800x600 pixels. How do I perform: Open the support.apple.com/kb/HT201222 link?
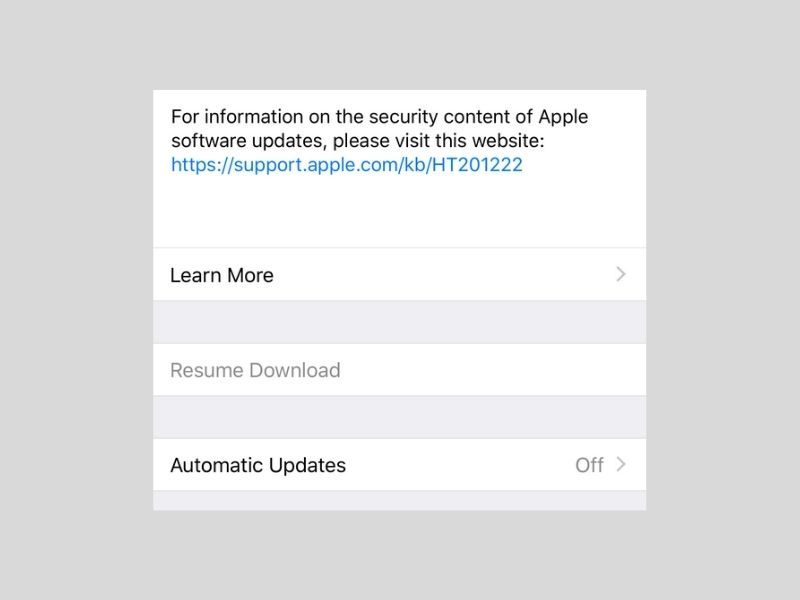346,165
